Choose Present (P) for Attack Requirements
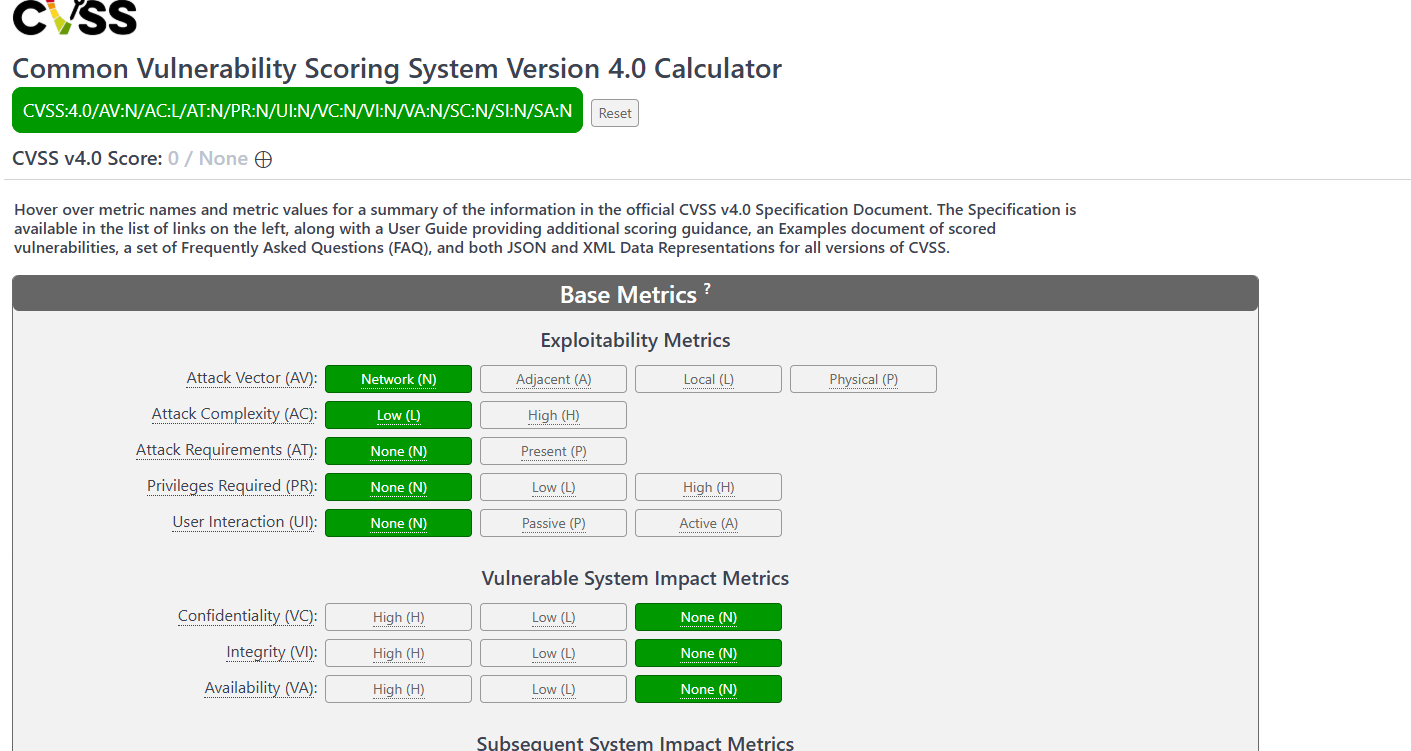 point(553,451)
